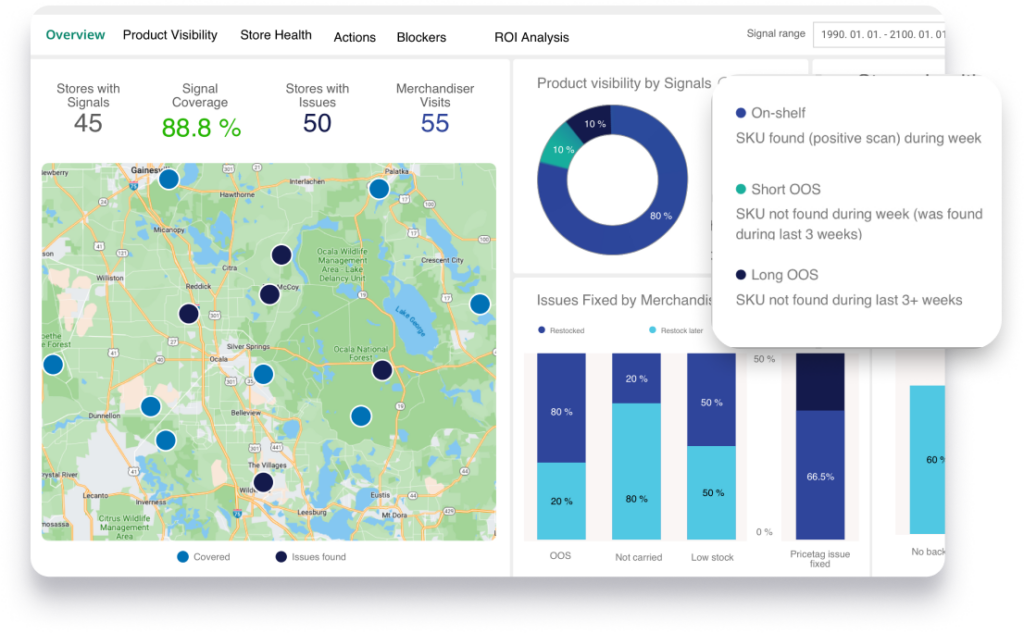Viewport: 1024px width, 633px height.
Task: Click the Signal range date field
Action: pos(880,34)
